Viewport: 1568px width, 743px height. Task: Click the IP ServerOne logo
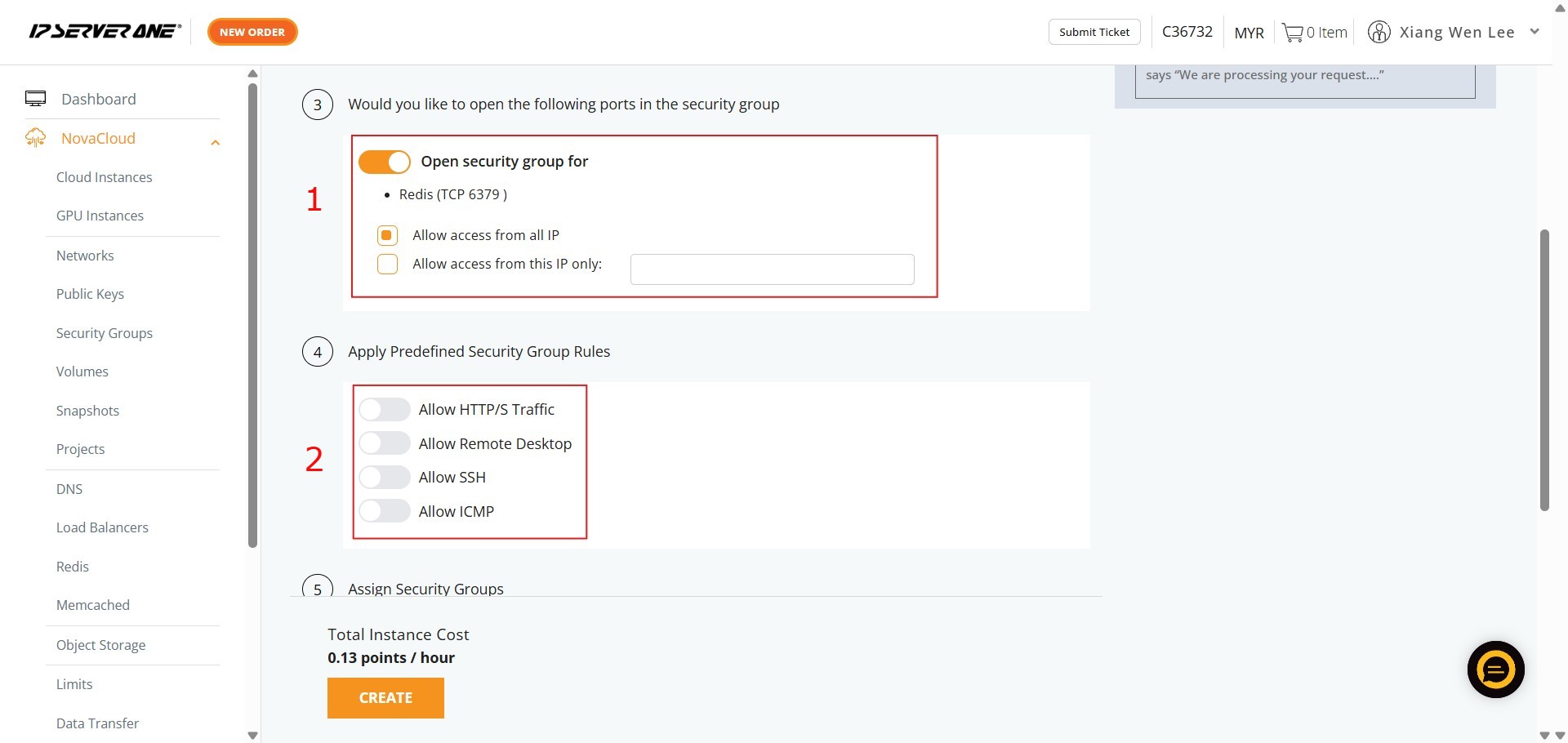tap(105, 32)
